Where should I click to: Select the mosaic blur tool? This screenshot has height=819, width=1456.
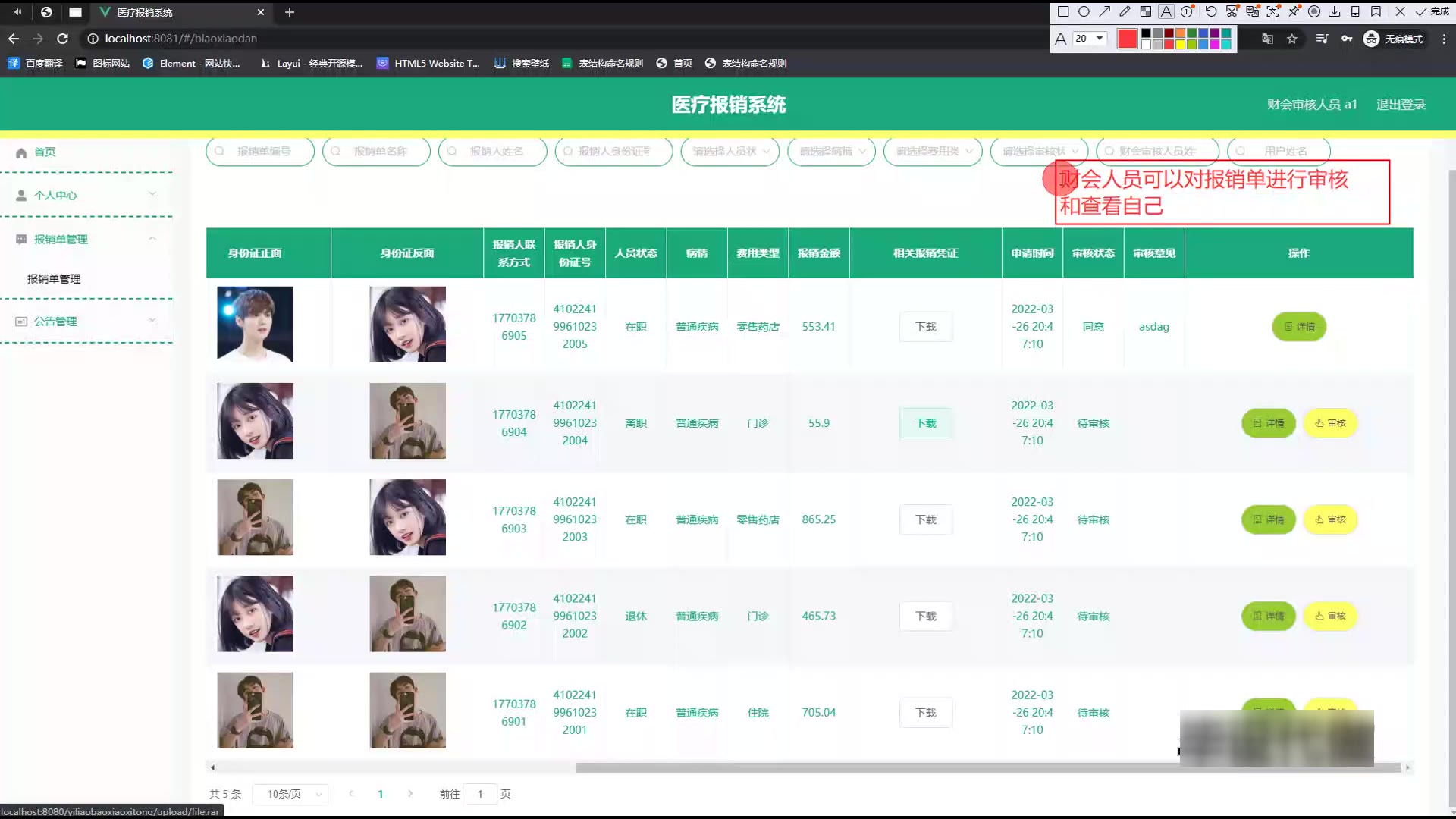(x=1146, y=11)
